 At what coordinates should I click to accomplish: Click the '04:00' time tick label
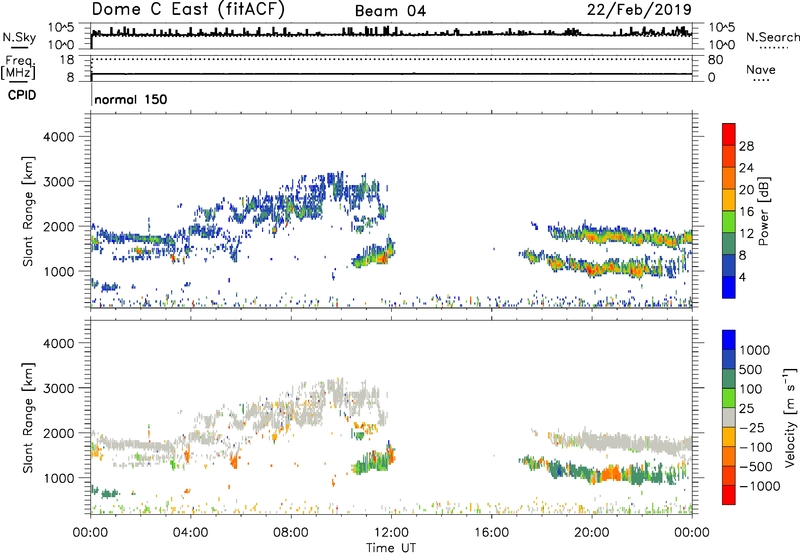(190, 533)
